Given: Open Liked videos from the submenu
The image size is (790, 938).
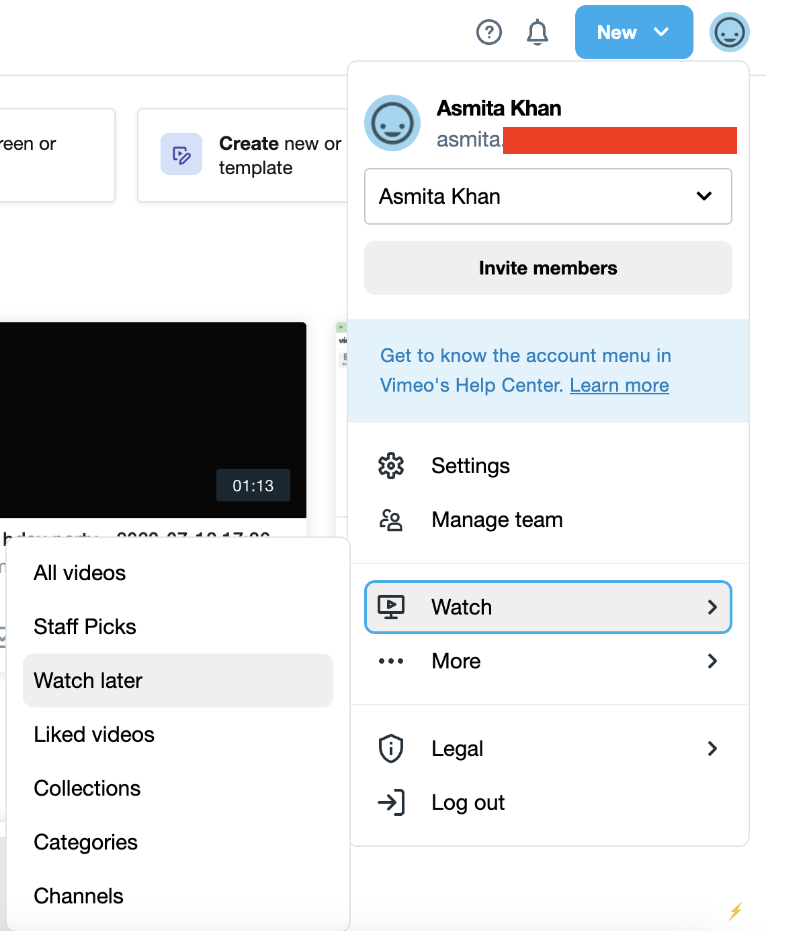Looking at the screenshot, I should tap(94, 735).
